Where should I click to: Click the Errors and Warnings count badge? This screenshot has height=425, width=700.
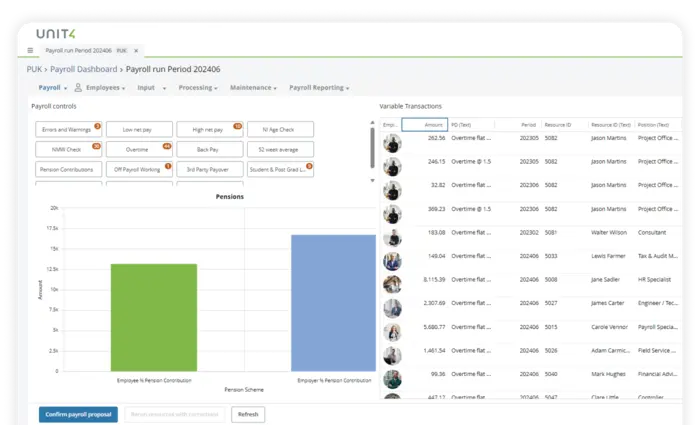97,126
